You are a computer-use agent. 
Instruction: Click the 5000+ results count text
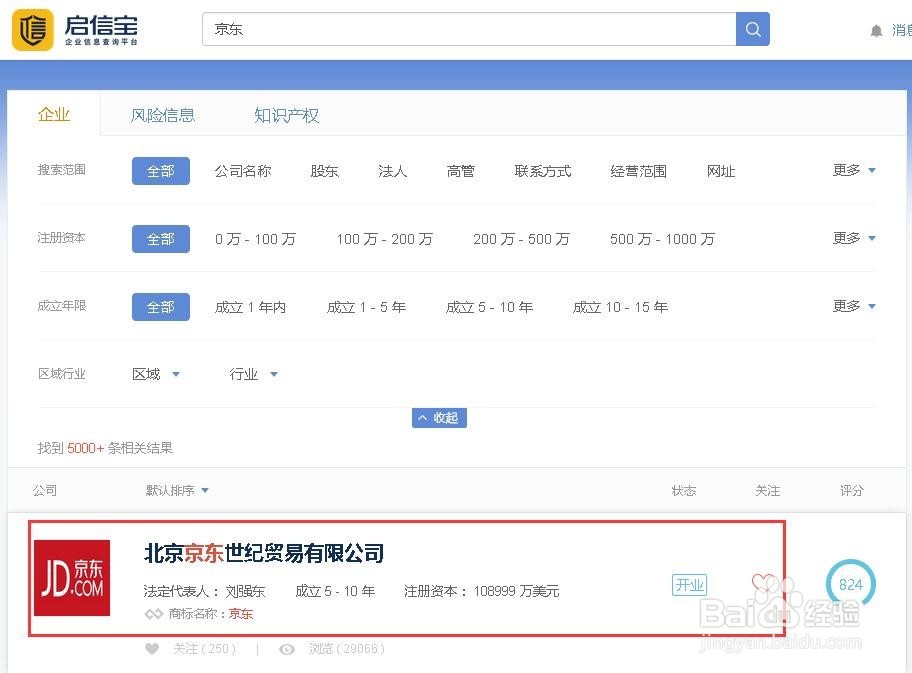[86, 448]
